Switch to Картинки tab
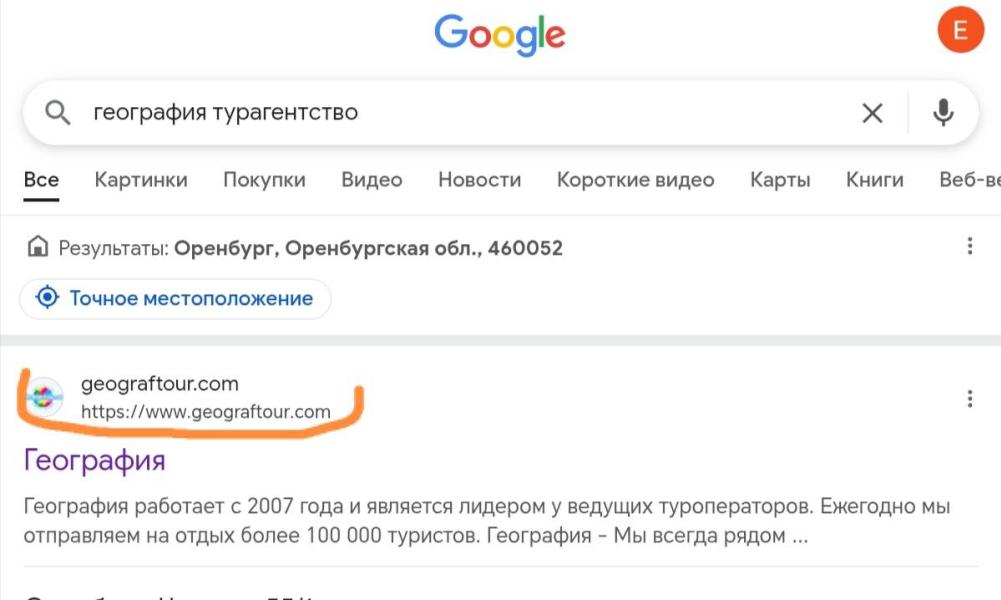The height and width of the screenshot is (600, 1001). tap(141, 180)
